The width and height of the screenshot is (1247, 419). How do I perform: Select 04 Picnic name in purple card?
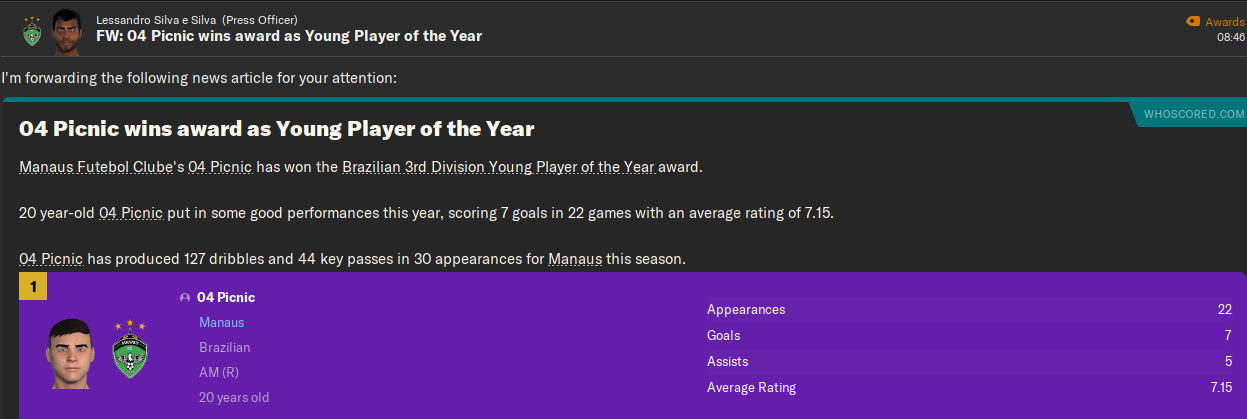tap(226, 297)
